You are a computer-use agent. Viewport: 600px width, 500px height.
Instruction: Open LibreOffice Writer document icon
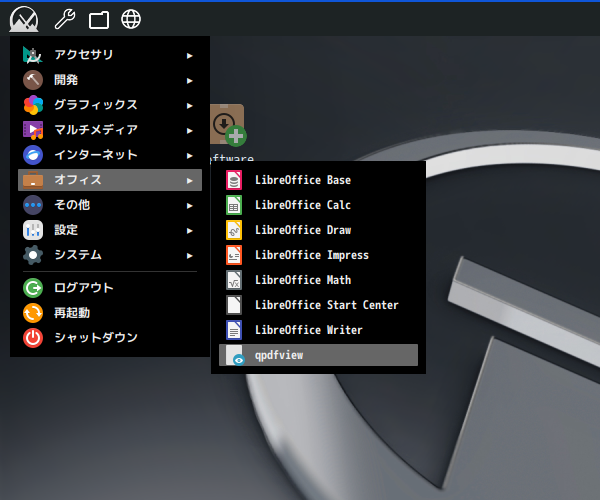point(234,330)
